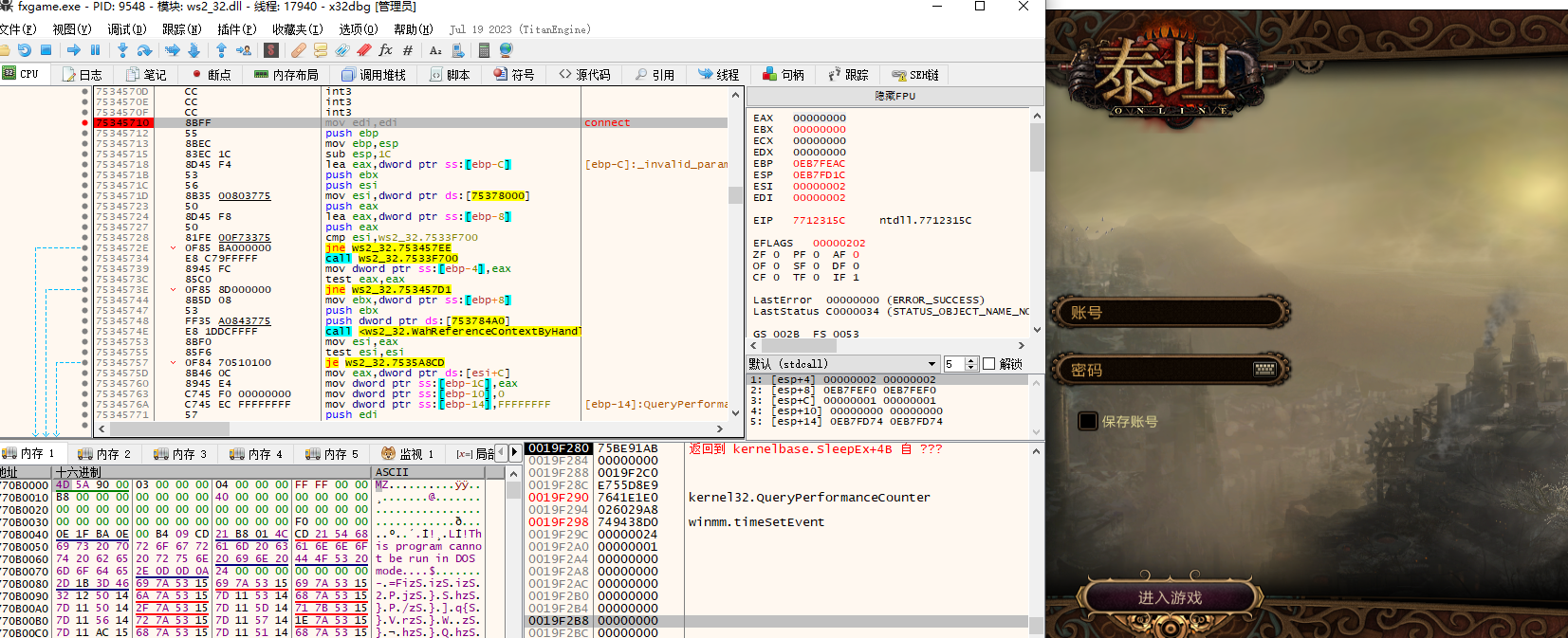The image size is (1568, 638).
Task: Open intermodular calls phone icon
Action: tap(458, 50)
